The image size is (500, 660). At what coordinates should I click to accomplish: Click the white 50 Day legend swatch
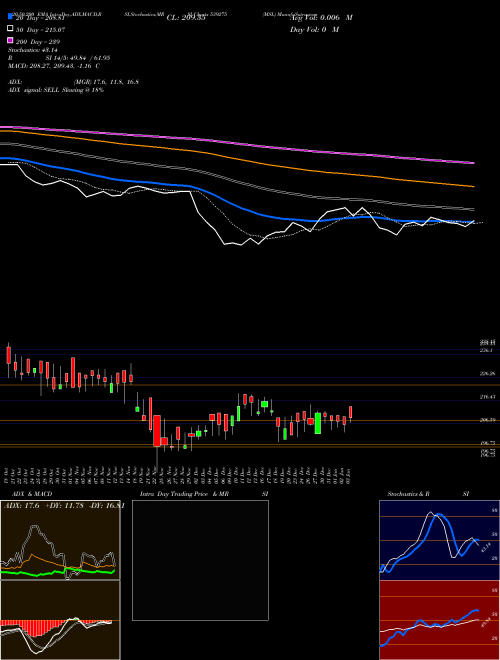pos(11,29)
